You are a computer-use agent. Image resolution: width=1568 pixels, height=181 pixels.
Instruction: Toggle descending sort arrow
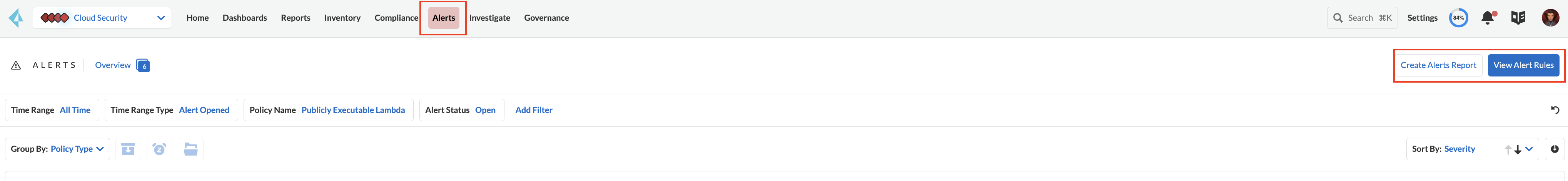pos(1518,149)
